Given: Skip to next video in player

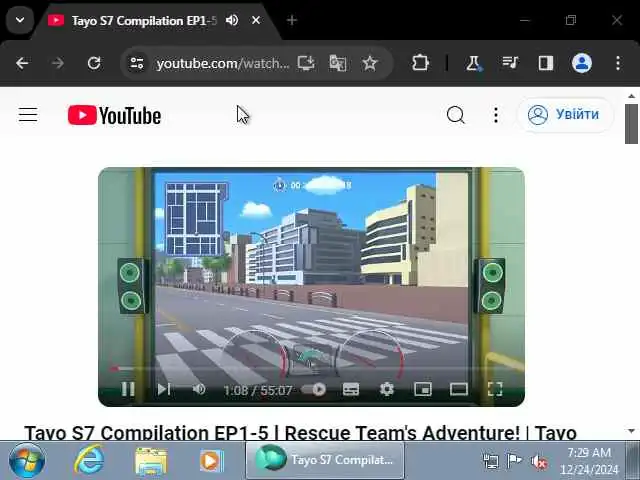Looking at the screenshot, I should coord(164,389).
